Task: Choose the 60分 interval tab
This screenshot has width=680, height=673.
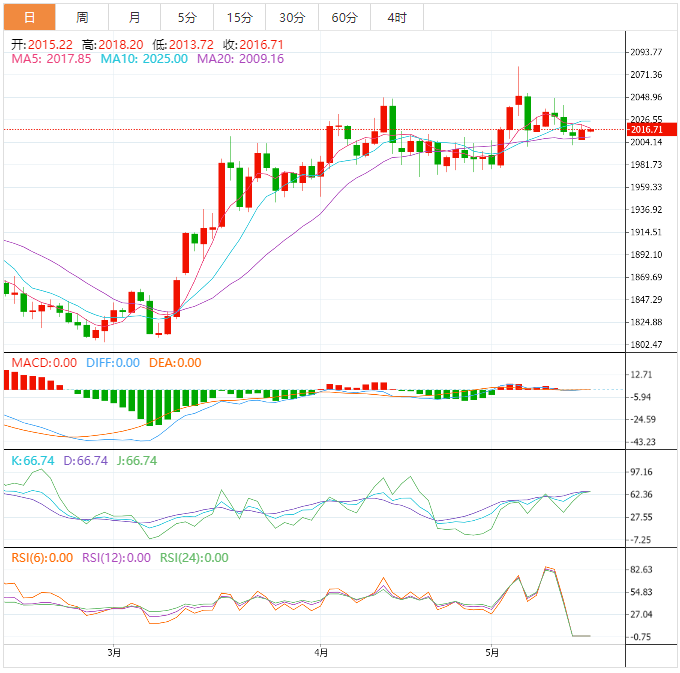Action: click(x=344, y=17)
